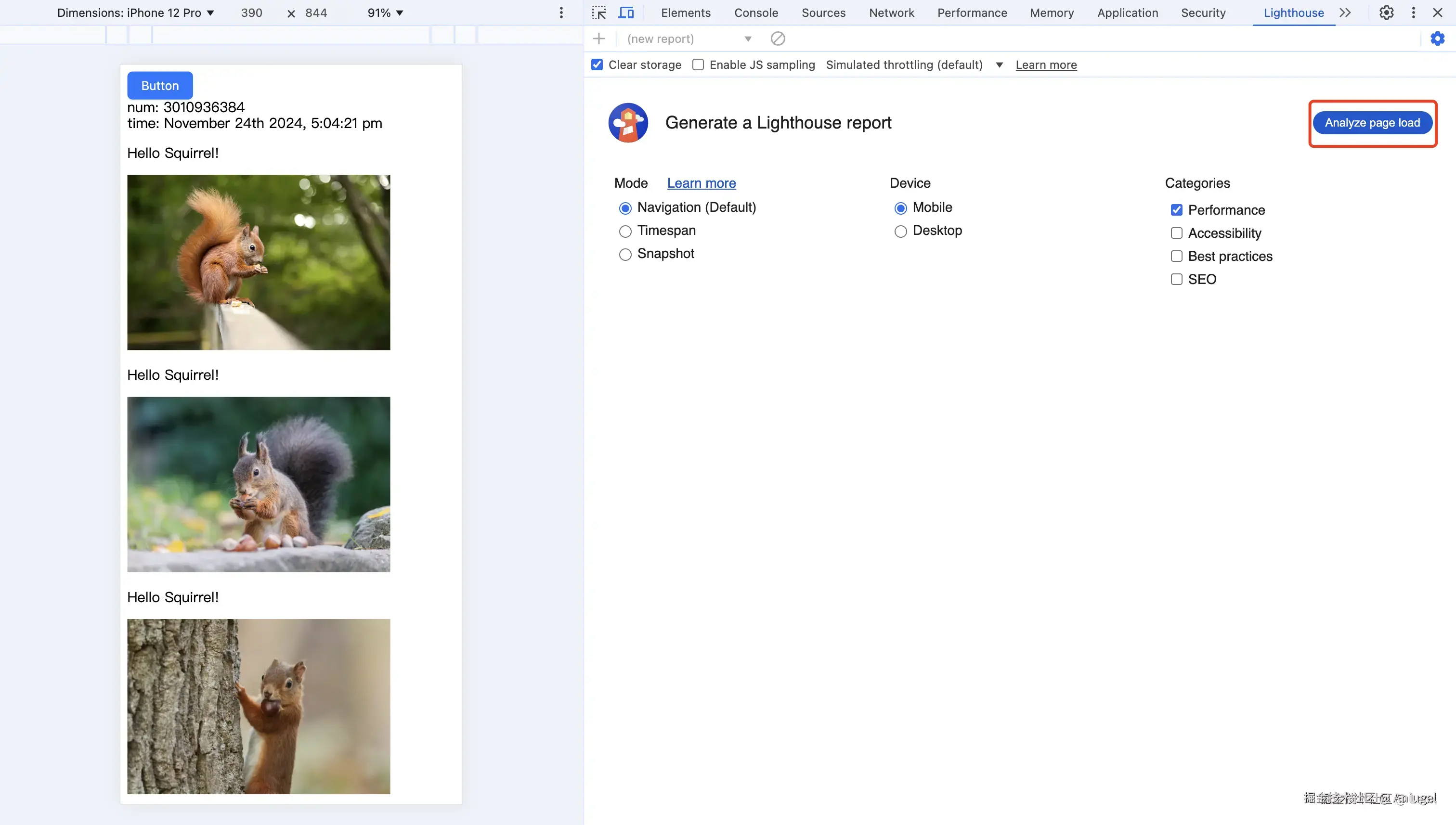Uncheck the Clear storage checkbox

point(597,64)
